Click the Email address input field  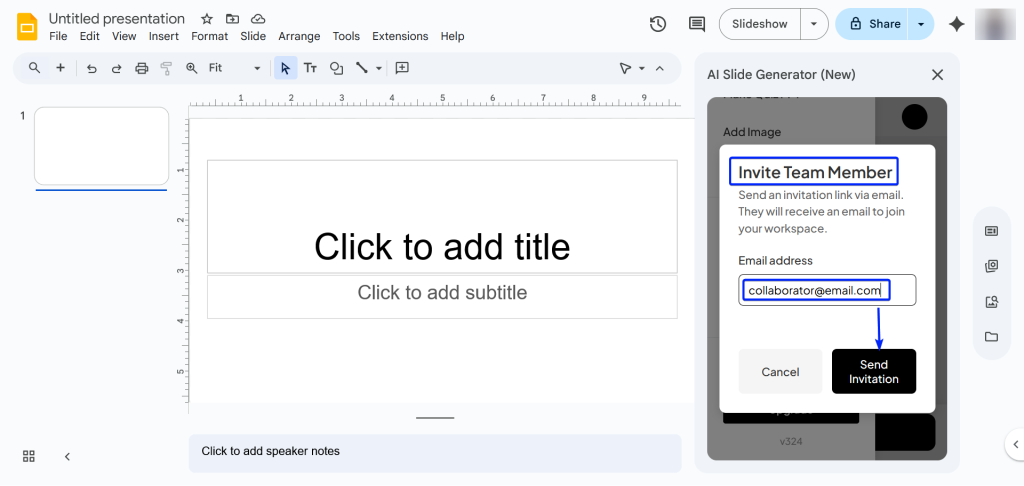(827, 290)
